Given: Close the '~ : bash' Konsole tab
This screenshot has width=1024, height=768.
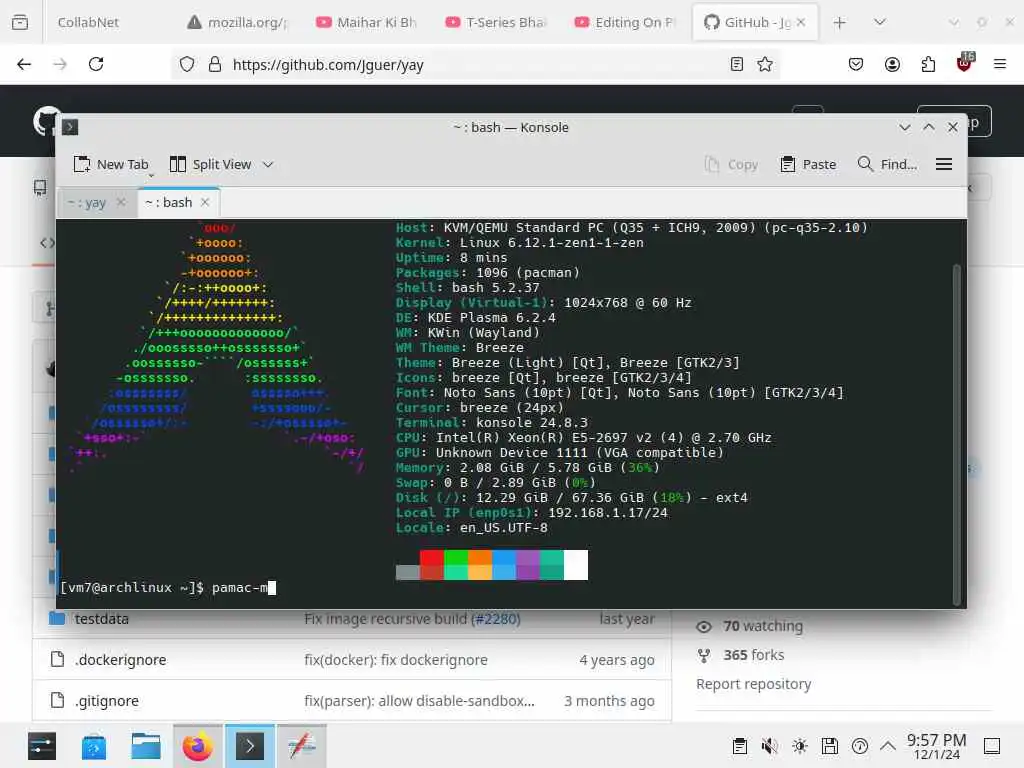Looking at the screenshot, I should coord(205,202).
